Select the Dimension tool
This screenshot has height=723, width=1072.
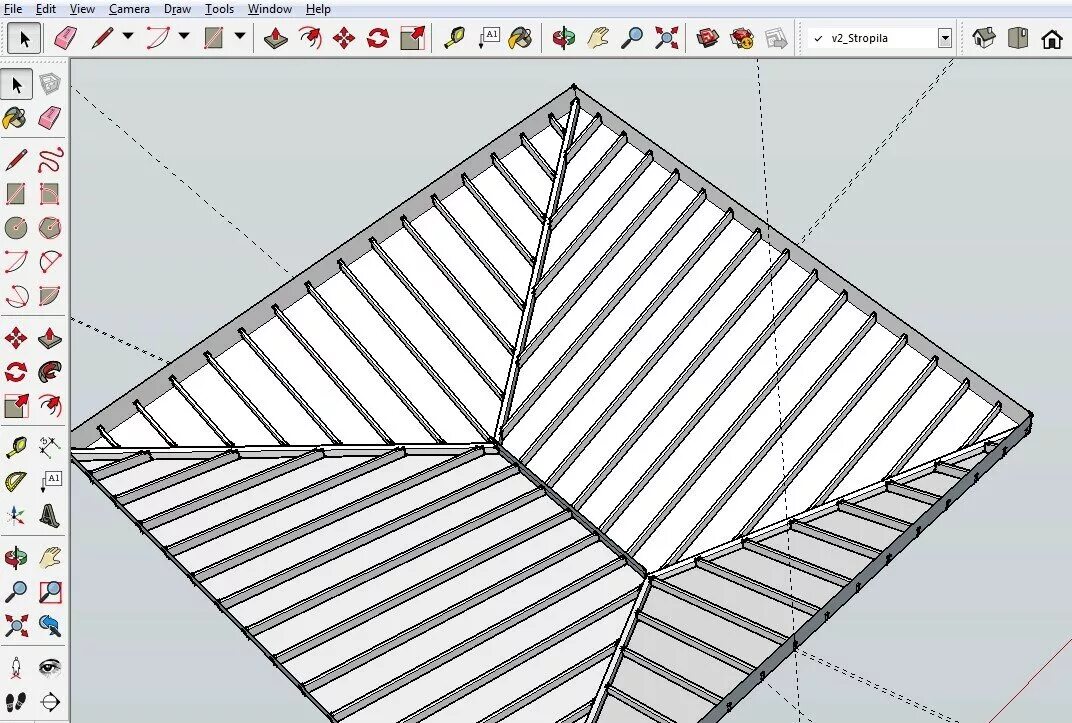coord(49,448)
